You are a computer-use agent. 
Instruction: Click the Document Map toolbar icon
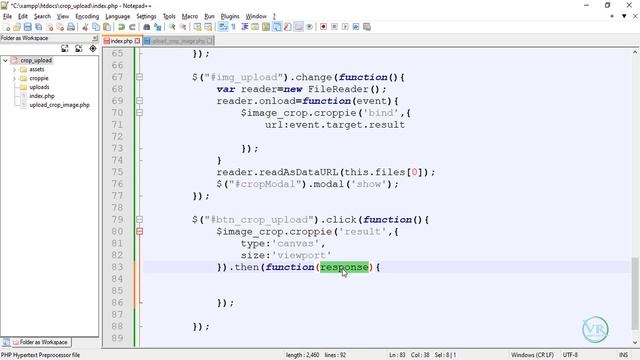click(266, 27)
